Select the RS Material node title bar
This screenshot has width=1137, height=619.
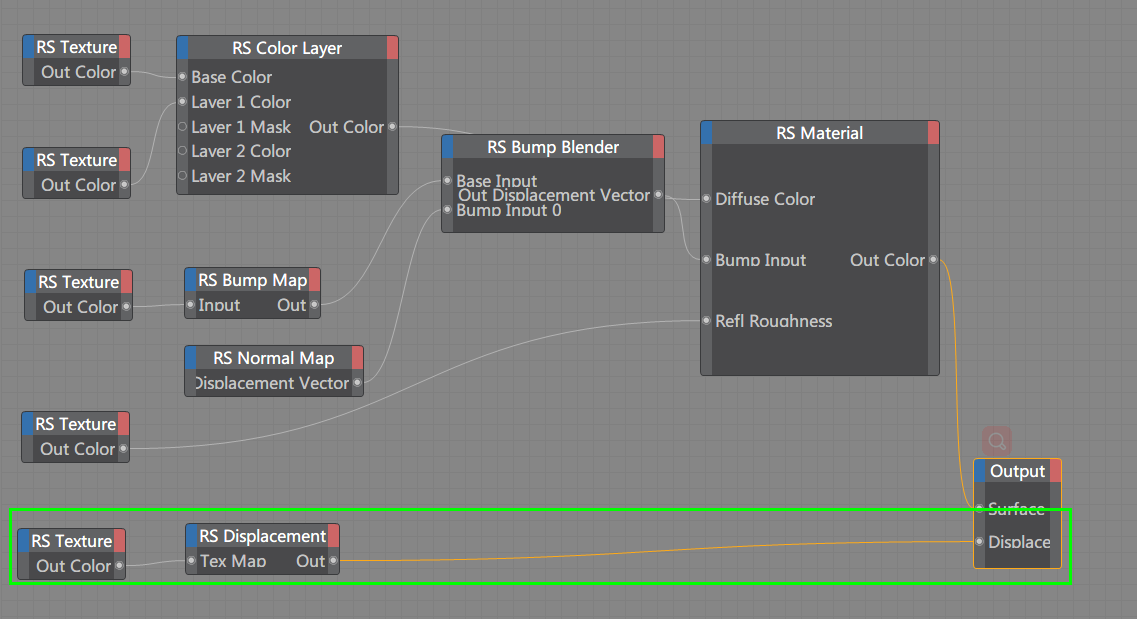pyautogui.click(x=819, y=132)
